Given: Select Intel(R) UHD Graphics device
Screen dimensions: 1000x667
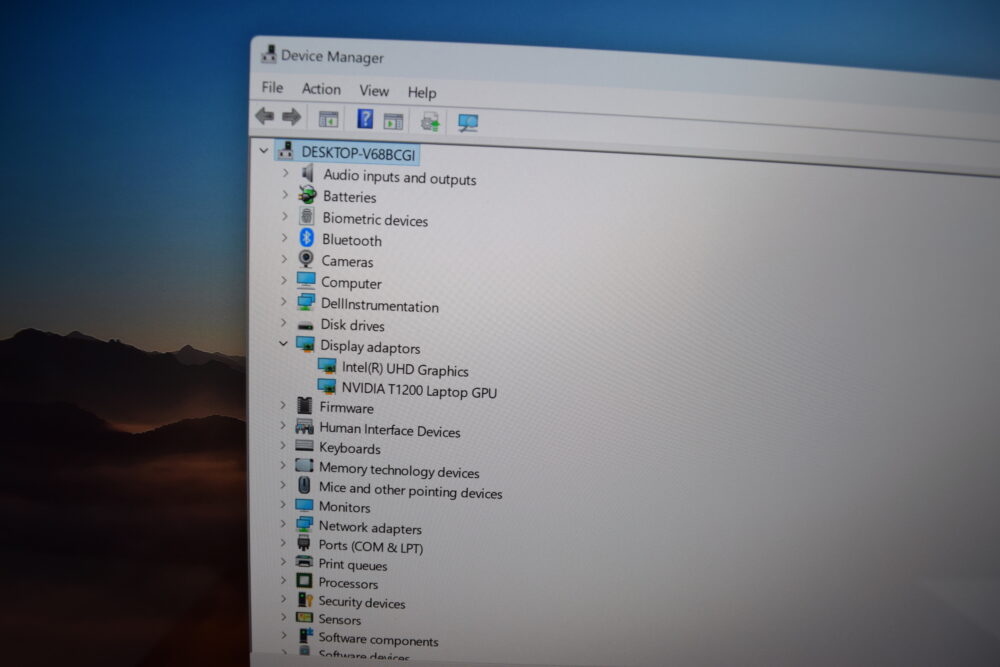Looking at the screenshot, I should coord(405,369).
